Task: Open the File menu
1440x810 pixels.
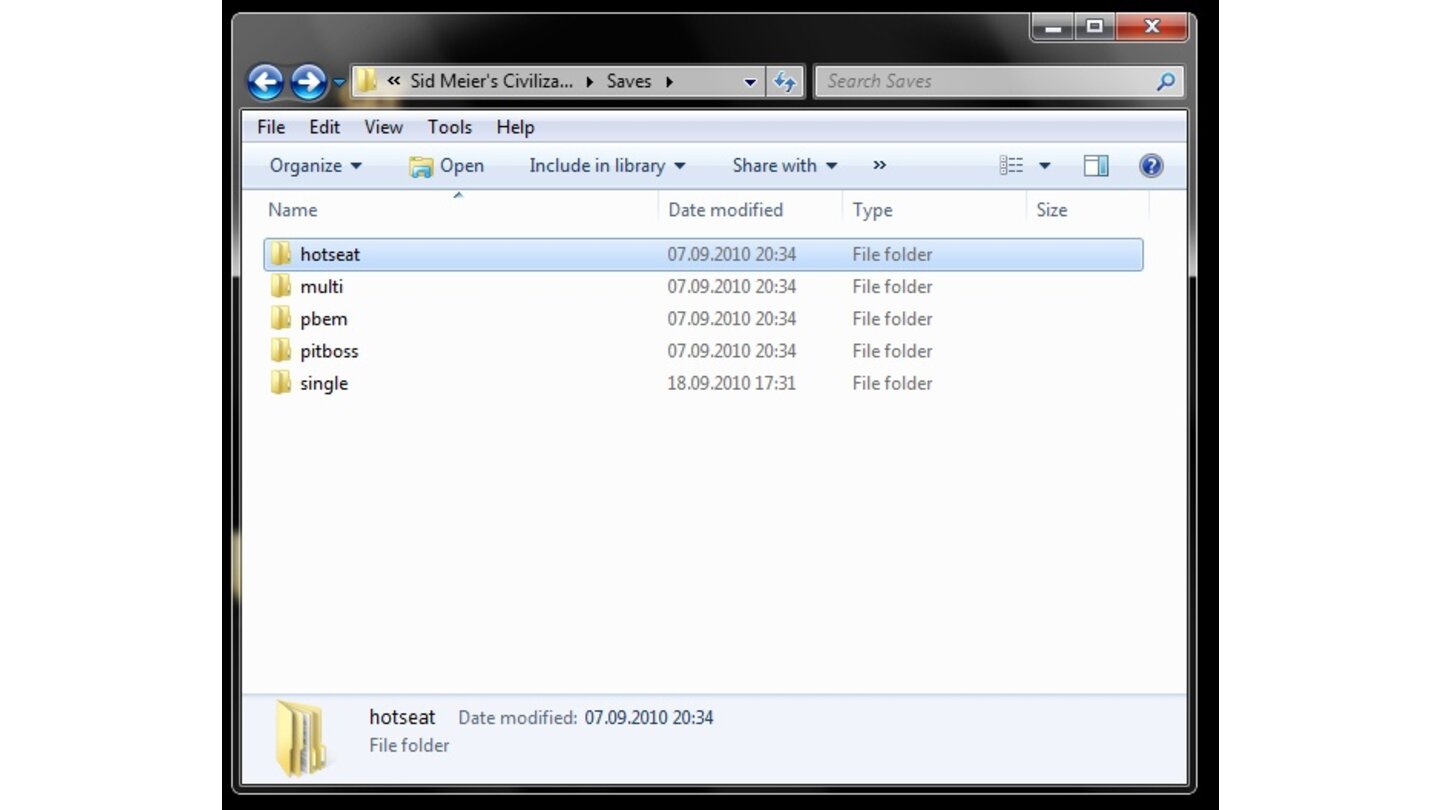Action: (x=271, y=127)
